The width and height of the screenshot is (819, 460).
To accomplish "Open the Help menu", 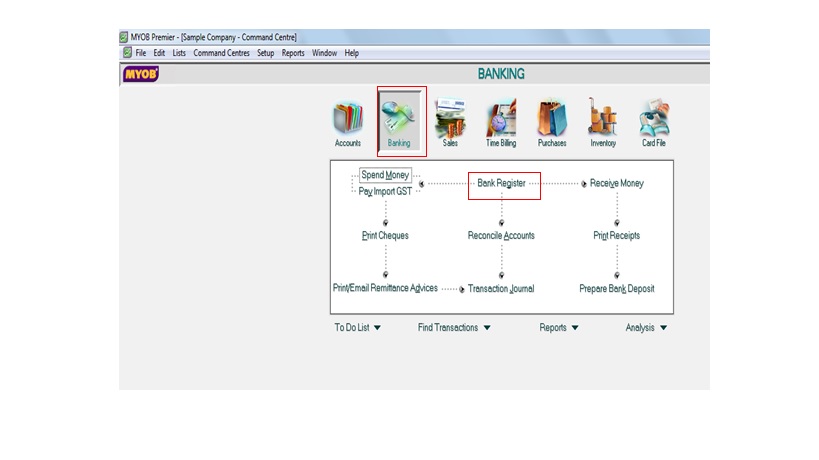I will [x=352, y=53].
